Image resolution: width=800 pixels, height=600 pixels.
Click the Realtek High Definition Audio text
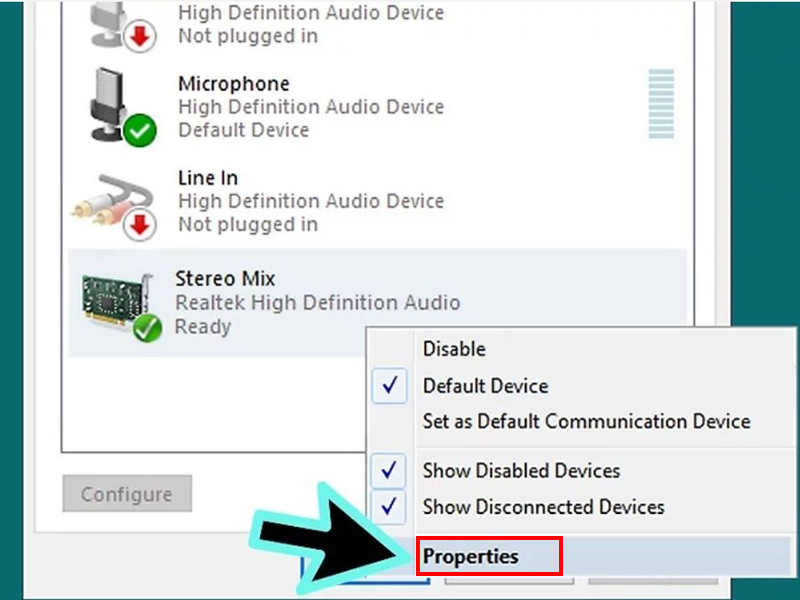[317, 302]
